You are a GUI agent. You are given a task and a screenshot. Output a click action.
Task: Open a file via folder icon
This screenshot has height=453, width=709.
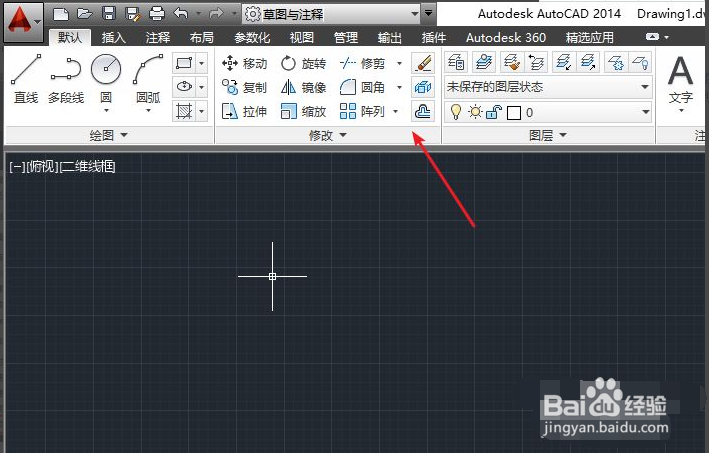[x=85, y=14]
